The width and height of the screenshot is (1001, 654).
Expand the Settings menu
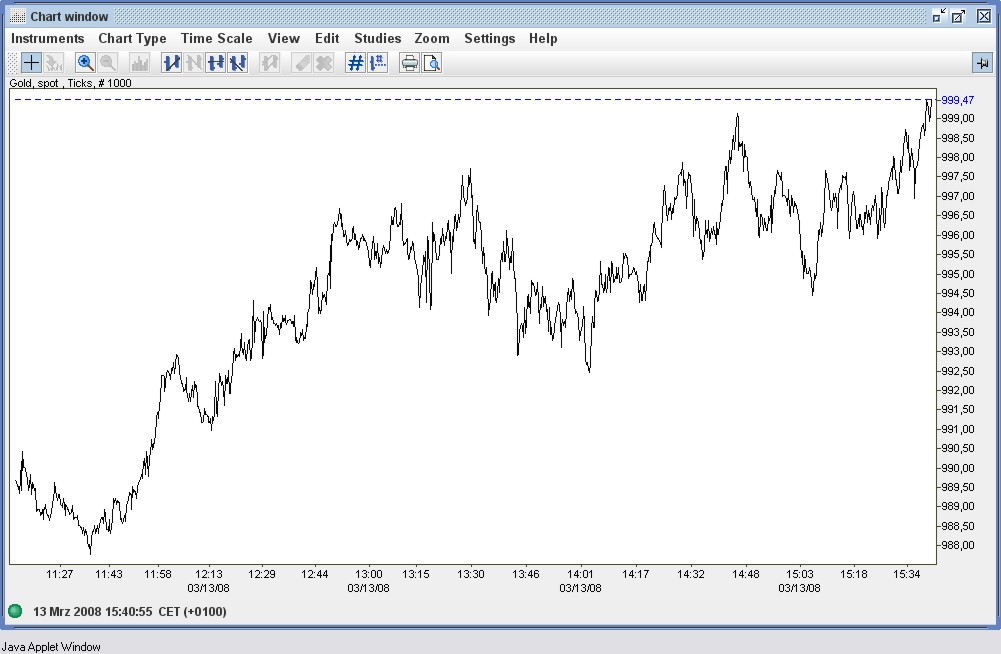click(489, 38)
